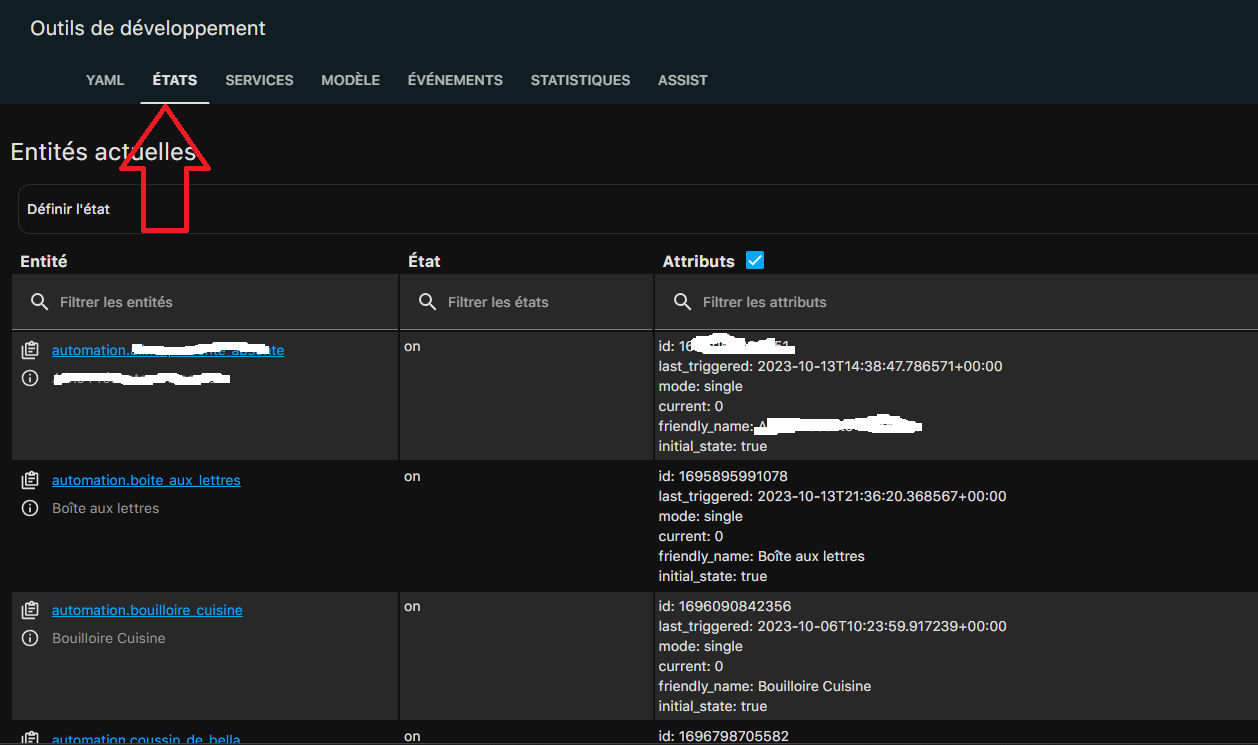The image size is (1258, 745).
Task: Open info icon beside Bouilloire Cuisine
Action: (30, 638)
